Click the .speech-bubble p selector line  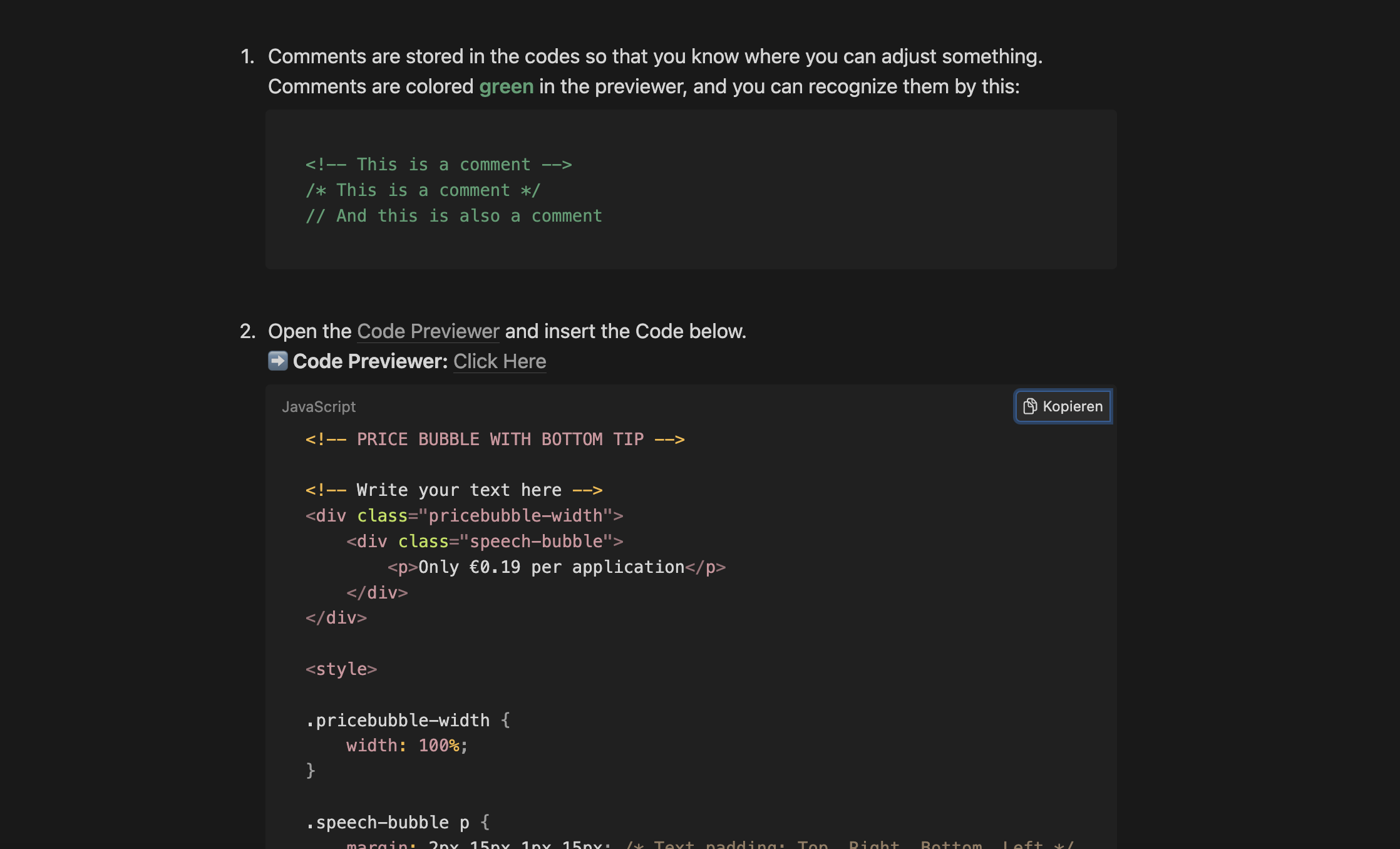398,823
